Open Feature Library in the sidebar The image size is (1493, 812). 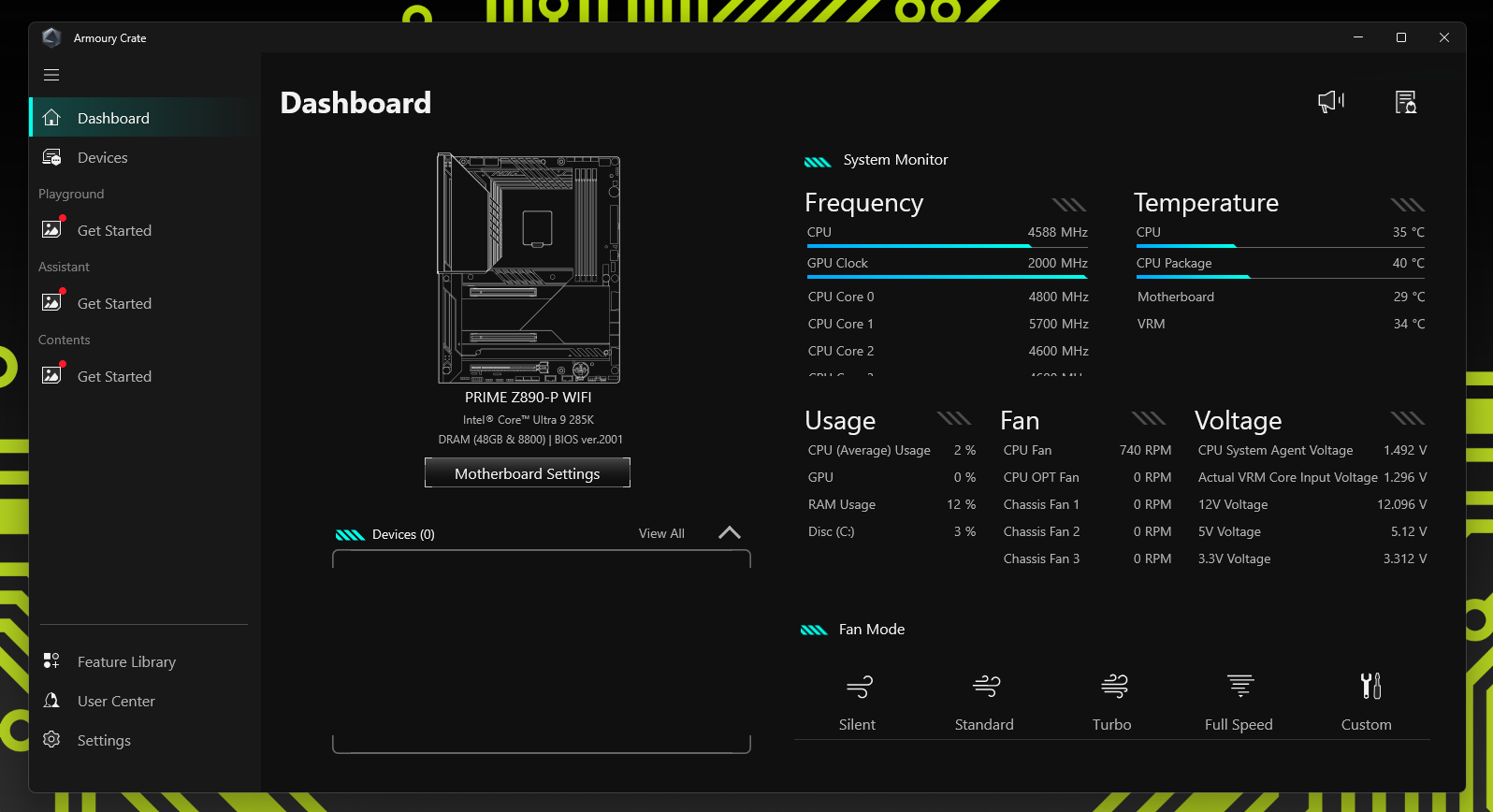(x=145, y=661)
